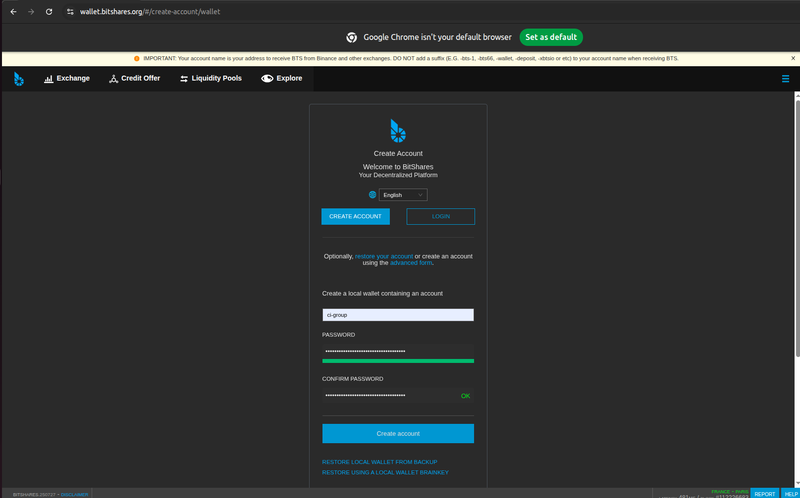Click the Chrome logo in default browser banner
Screen dimensions: 800x498
point(352,37)
